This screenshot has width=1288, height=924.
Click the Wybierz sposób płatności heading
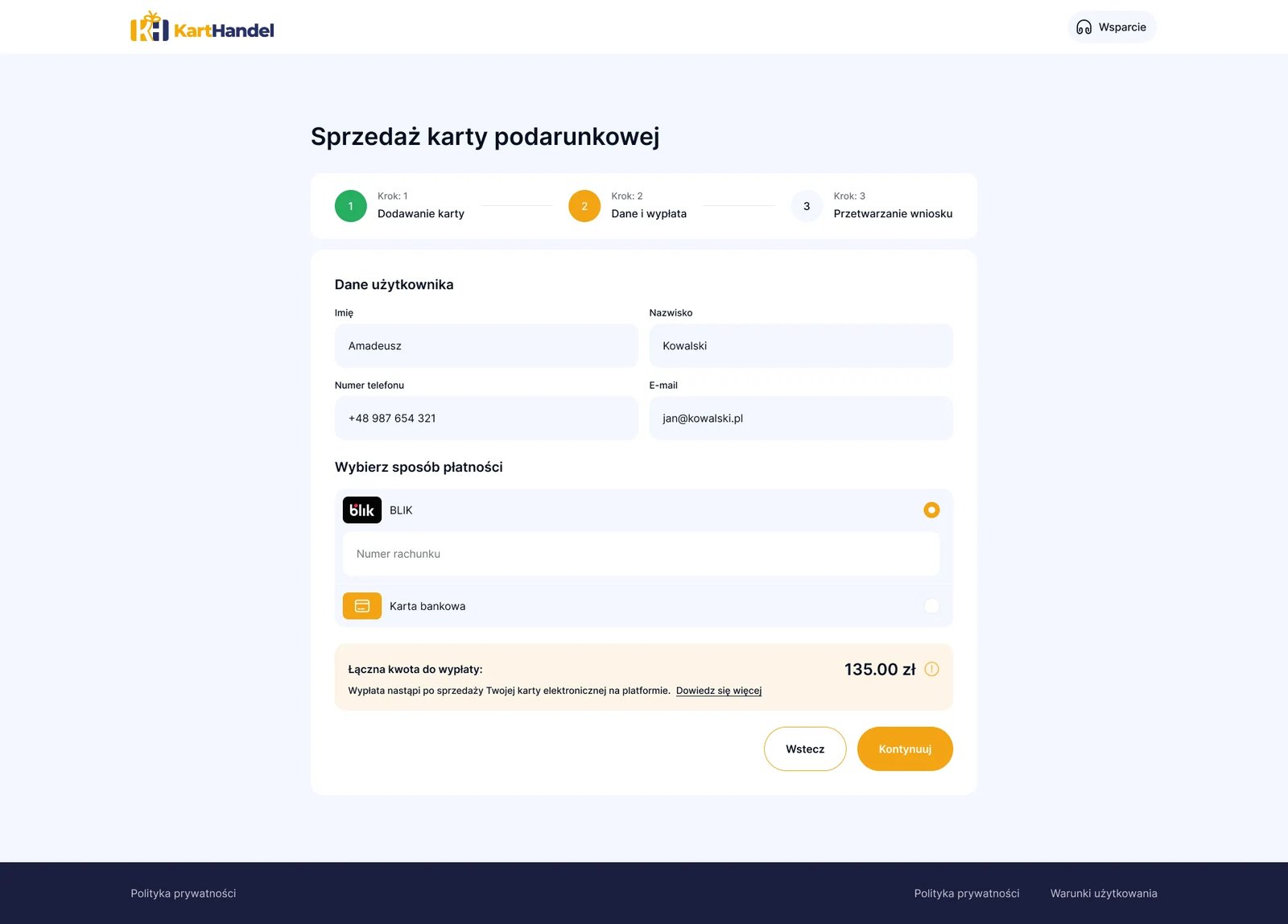[x=419, y=468]
